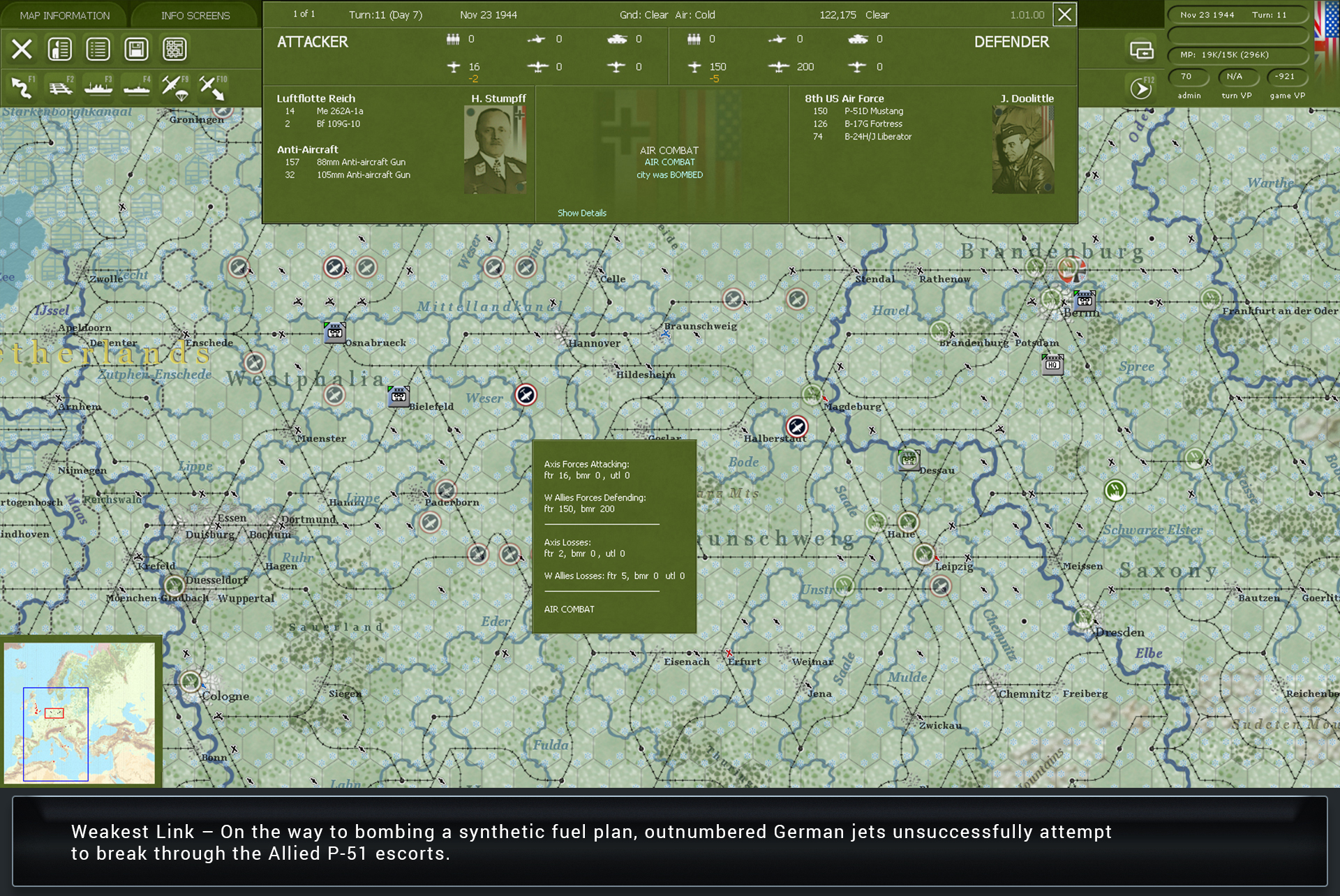Image resolution: width=1340 pixels, height=896 pixels.
Task: Open the commander report icon next to the X
Action: (x=60, y=49)
